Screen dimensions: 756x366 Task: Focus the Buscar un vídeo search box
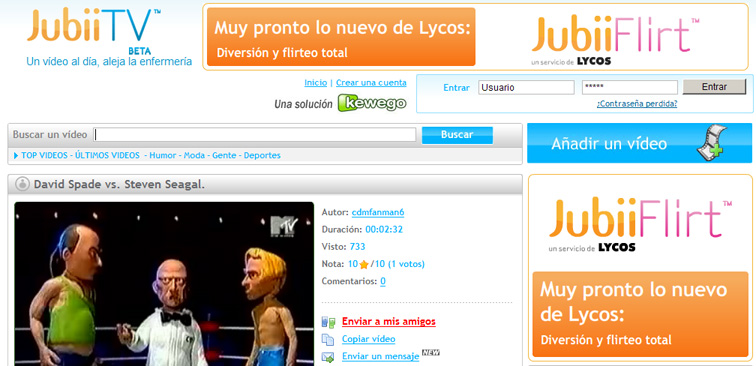pyautogui.click(x=255, y=135)
